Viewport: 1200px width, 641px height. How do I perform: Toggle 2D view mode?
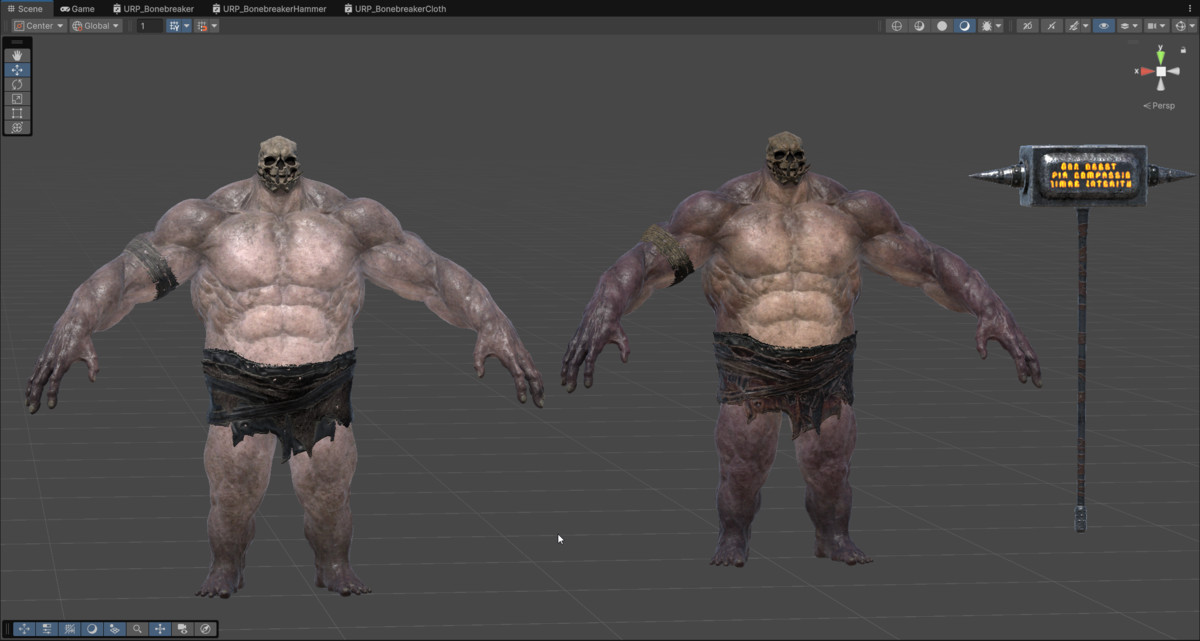click(x=1027, y=26)
